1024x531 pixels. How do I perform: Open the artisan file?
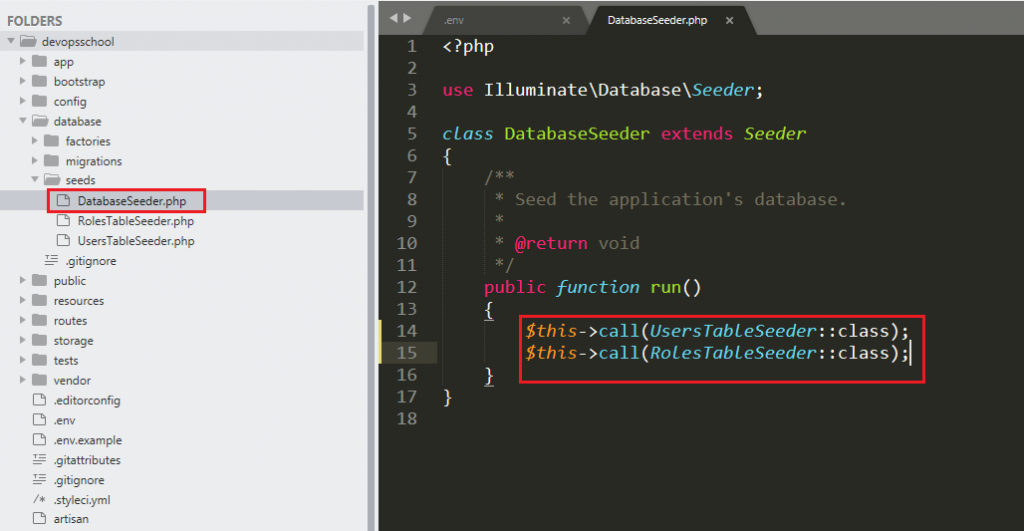[70, 519]
